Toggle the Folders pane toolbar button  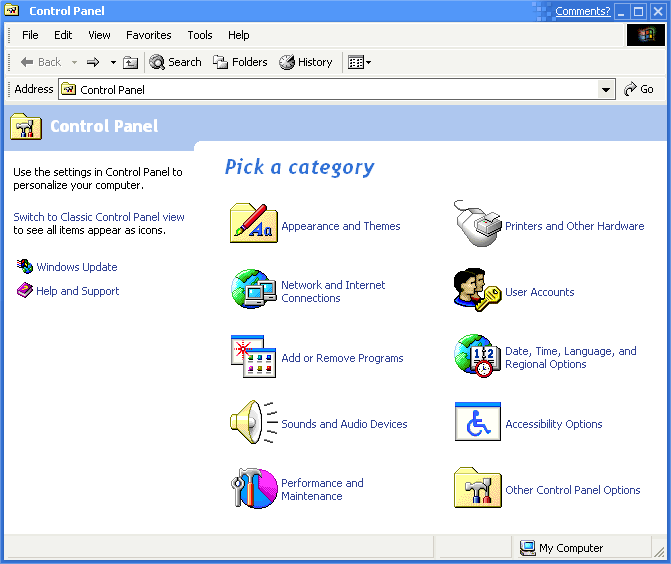240,62
